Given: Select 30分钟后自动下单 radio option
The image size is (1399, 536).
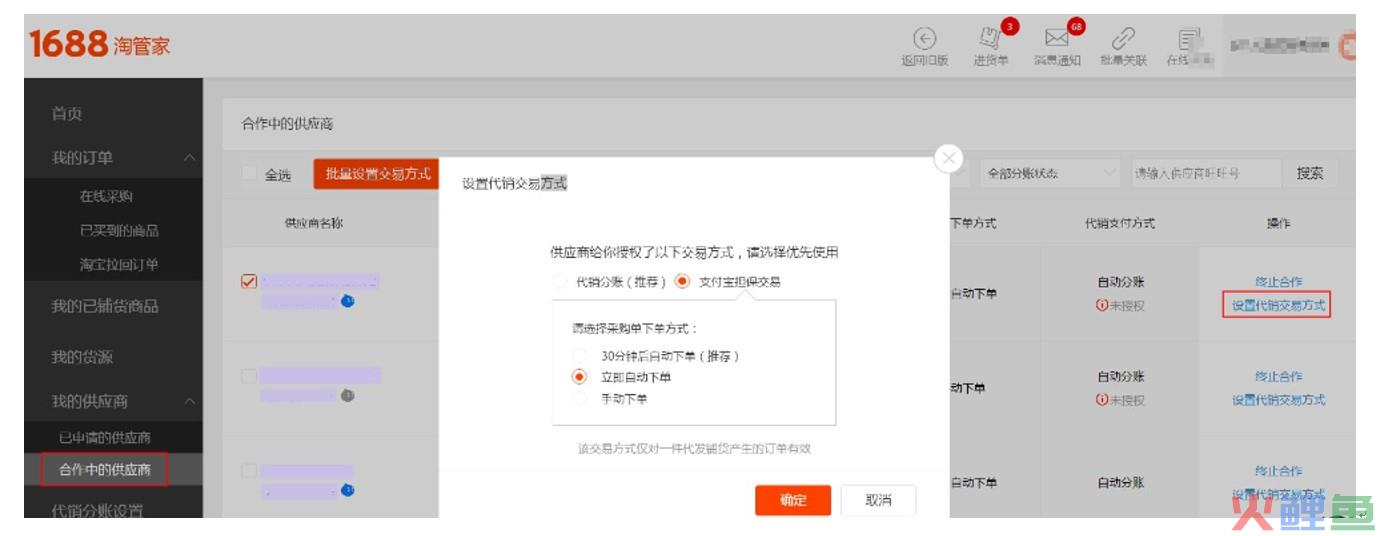Looking at the screenshot, I should tap(579, 356).
